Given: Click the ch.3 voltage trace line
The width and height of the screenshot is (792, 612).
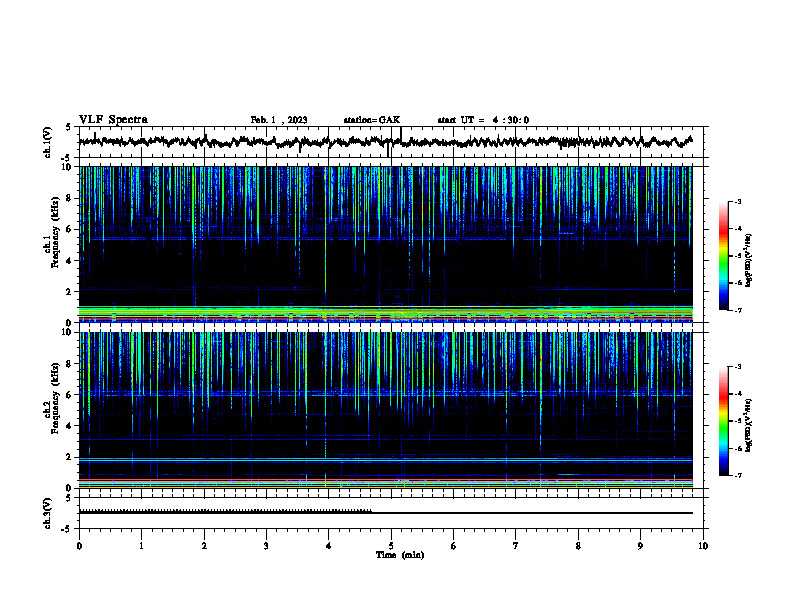Looking at the screenshot, I should pyautogui.click(x=385, y=512).
